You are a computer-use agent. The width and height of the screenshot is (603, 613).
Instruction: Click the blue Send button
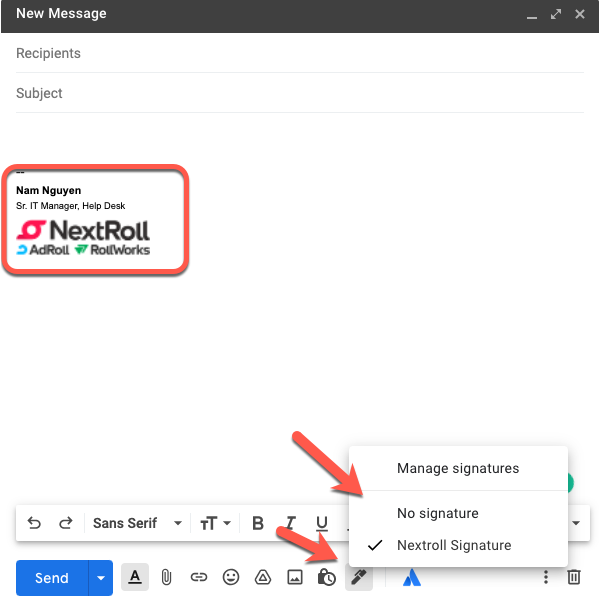click(52, 578)
